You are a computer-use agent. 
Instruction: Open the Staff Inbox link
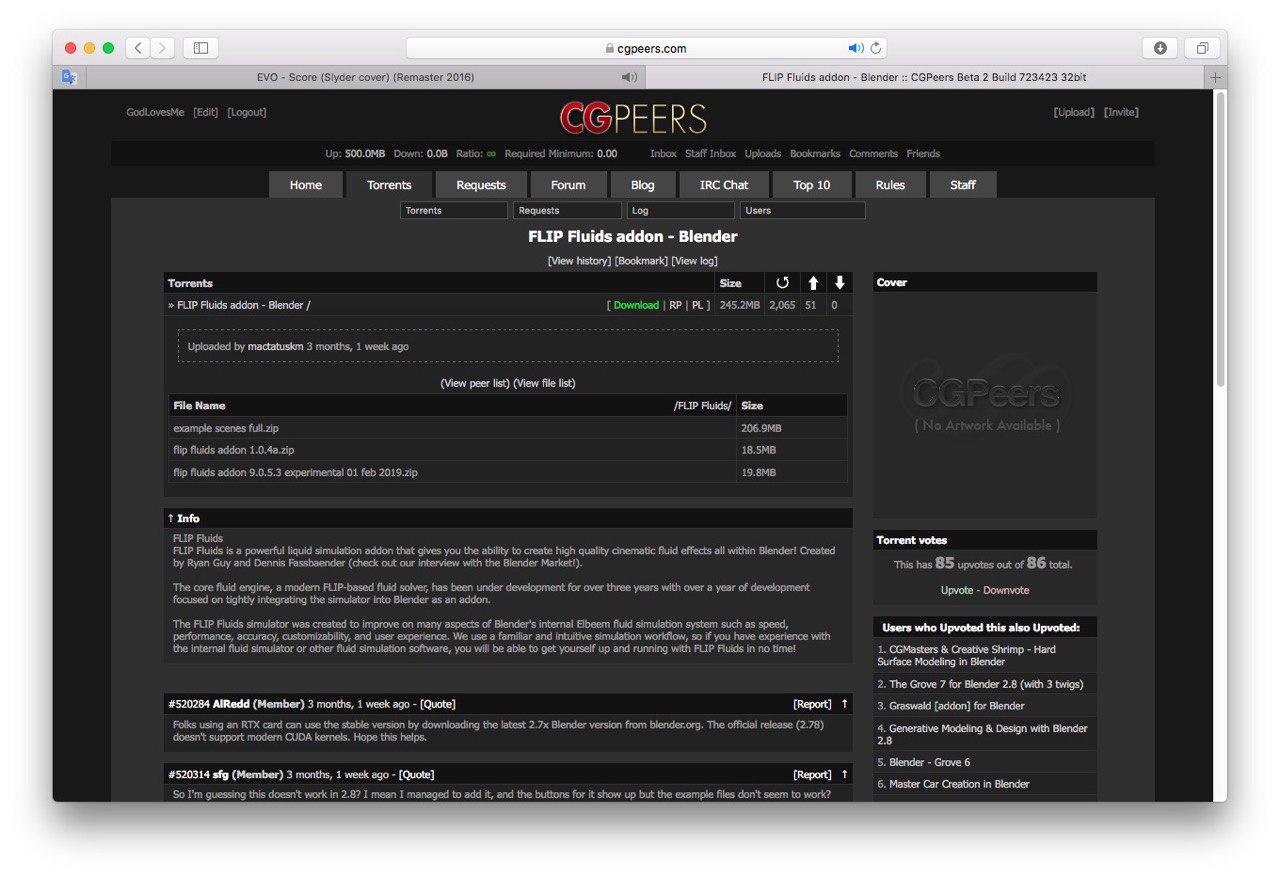pos(710,154)
